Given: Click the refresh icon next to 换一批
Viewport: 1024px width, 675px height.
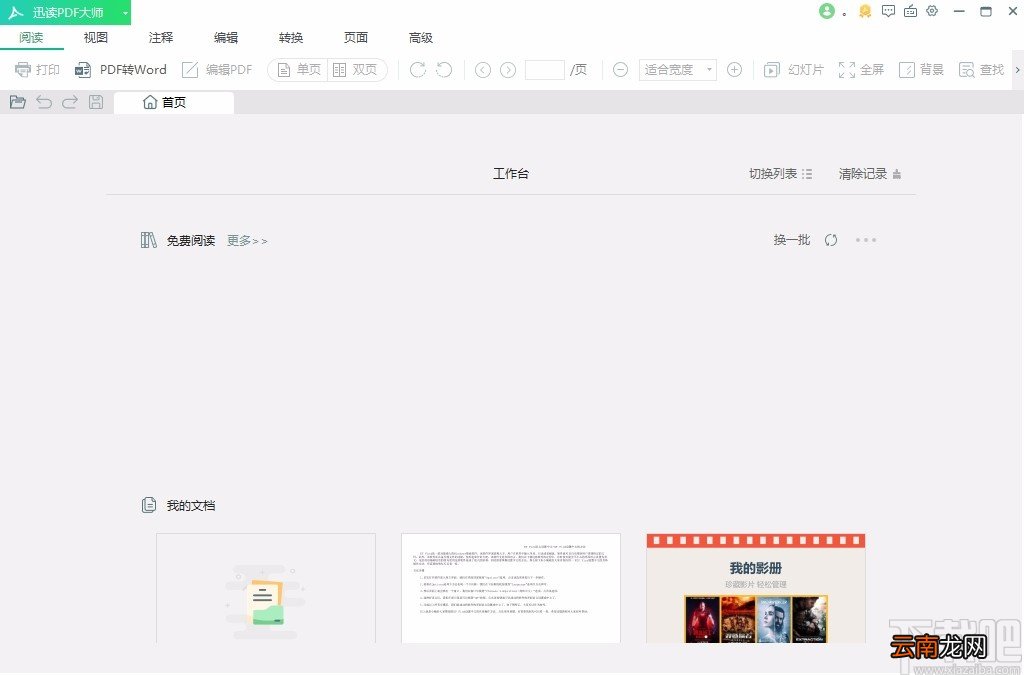Looking at the screenshot, I should pyautogui.click(x=831, y=240).
